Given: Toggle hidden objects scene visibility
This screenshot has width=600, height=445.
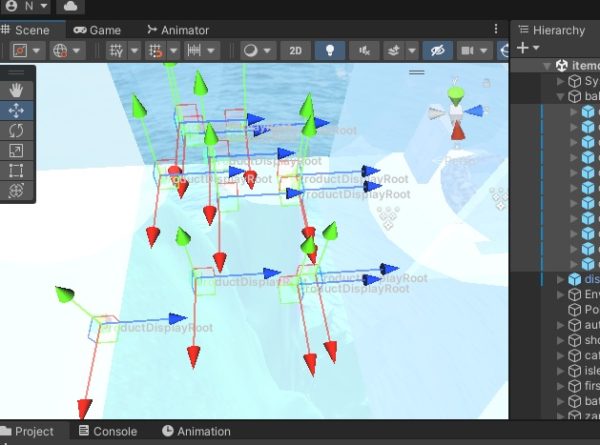Looking at the screenshot, I should click(x=436, y=50).
